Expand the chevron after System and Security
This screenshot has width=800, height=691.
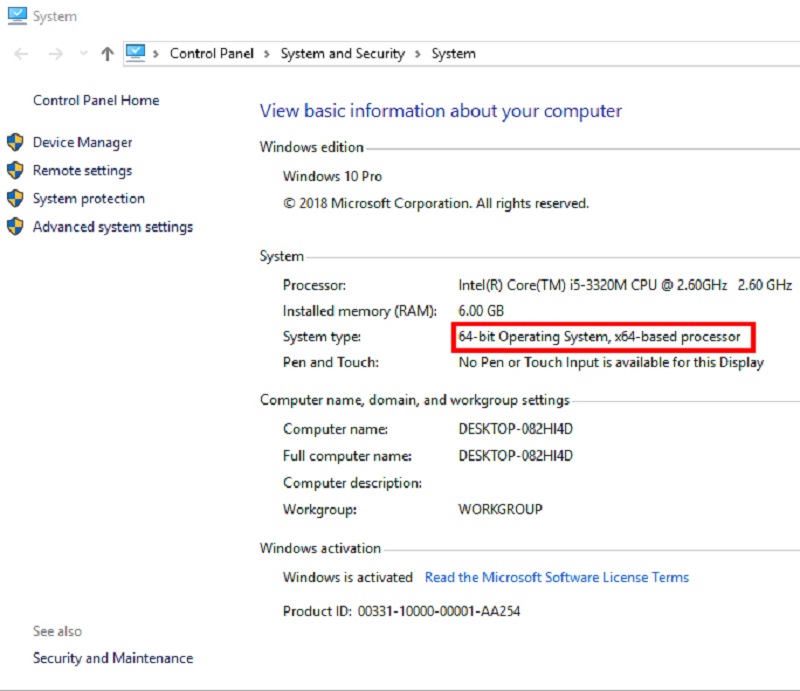(x=418, y=54)
